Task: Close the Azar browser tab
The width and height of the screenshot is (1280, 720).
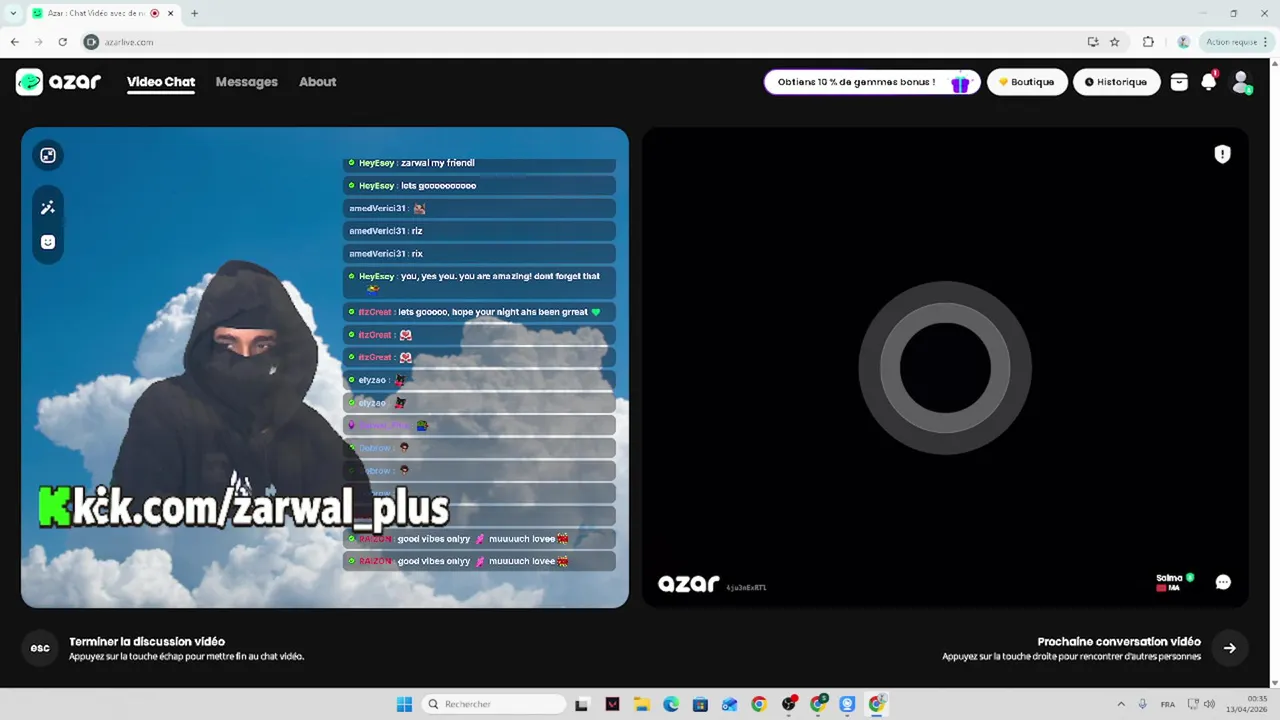Action: 170,13
